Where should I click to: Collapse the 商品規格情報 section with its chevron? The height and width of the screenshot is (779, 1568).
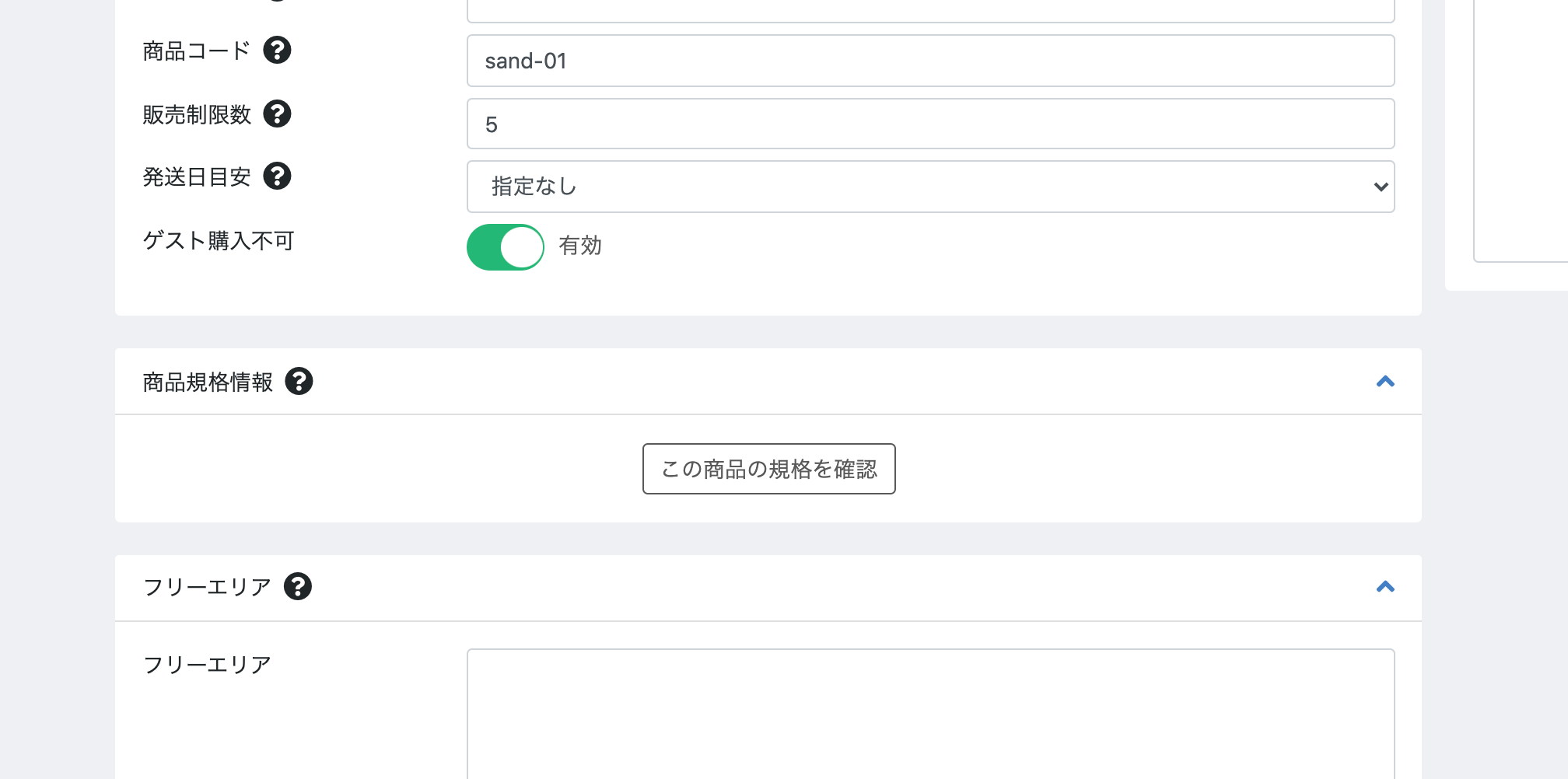1385,382
